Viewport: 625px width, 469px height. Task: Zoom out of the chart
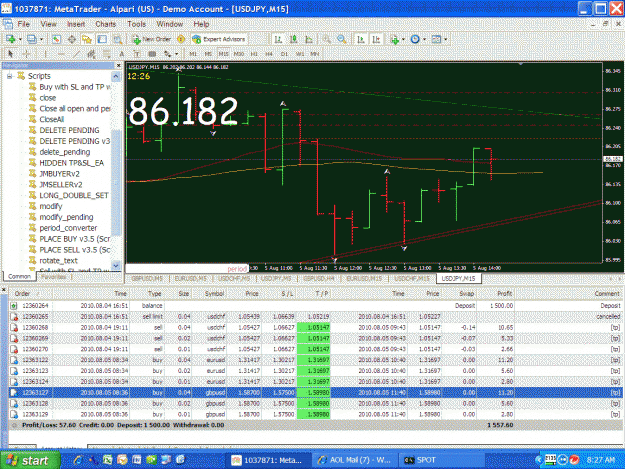click(x=342, y=39)
